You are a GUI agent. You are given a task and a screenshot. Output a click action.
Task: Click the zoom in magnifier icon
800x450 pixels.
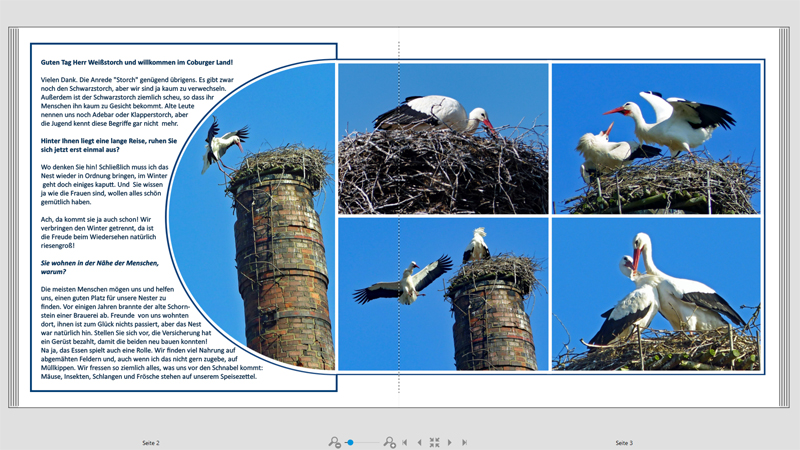(x=389, y=442)
